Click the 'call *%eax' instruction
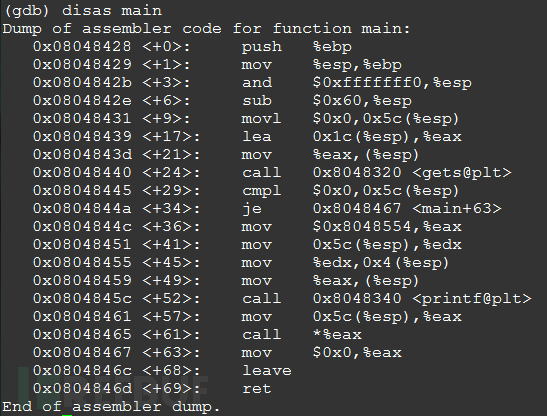This screenshot has width=547, height=416. pyautogui.click(x=302, y=334)
